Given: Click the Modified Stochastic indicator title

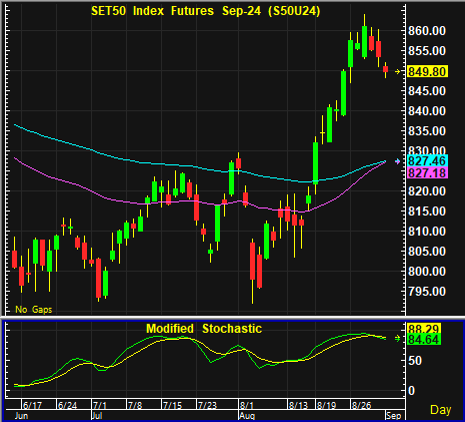Looking at the screenshot, I should point(204,329).
